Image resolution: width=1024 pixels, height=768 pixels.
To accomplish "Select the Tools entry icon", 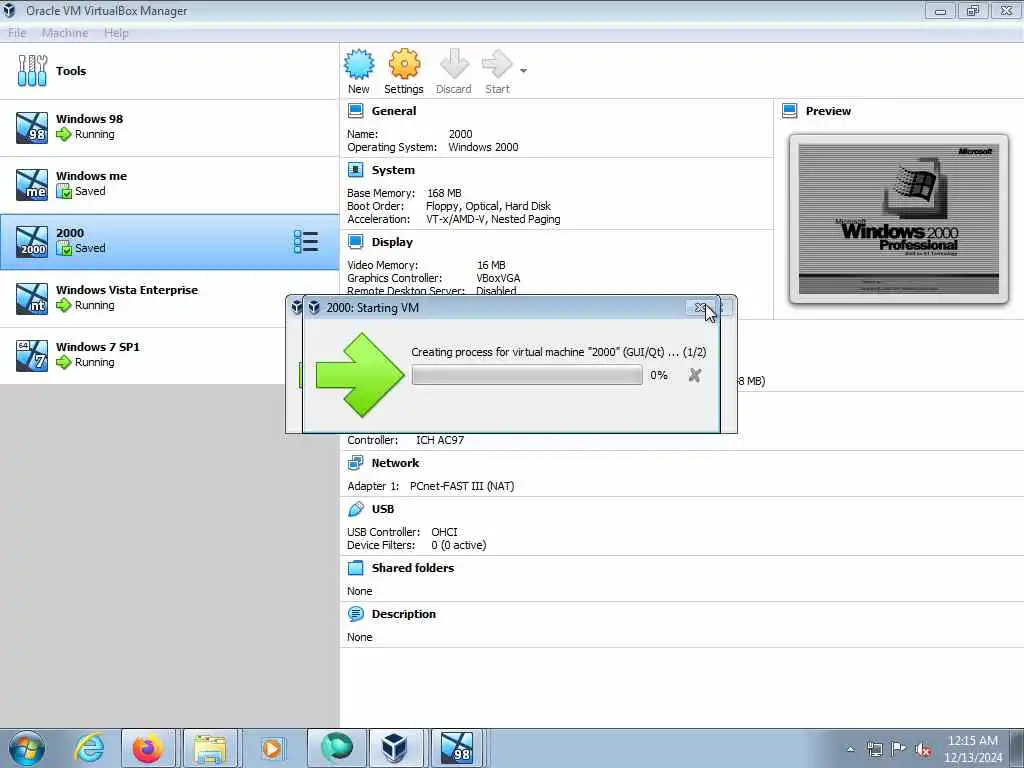I will pos(32,71).
